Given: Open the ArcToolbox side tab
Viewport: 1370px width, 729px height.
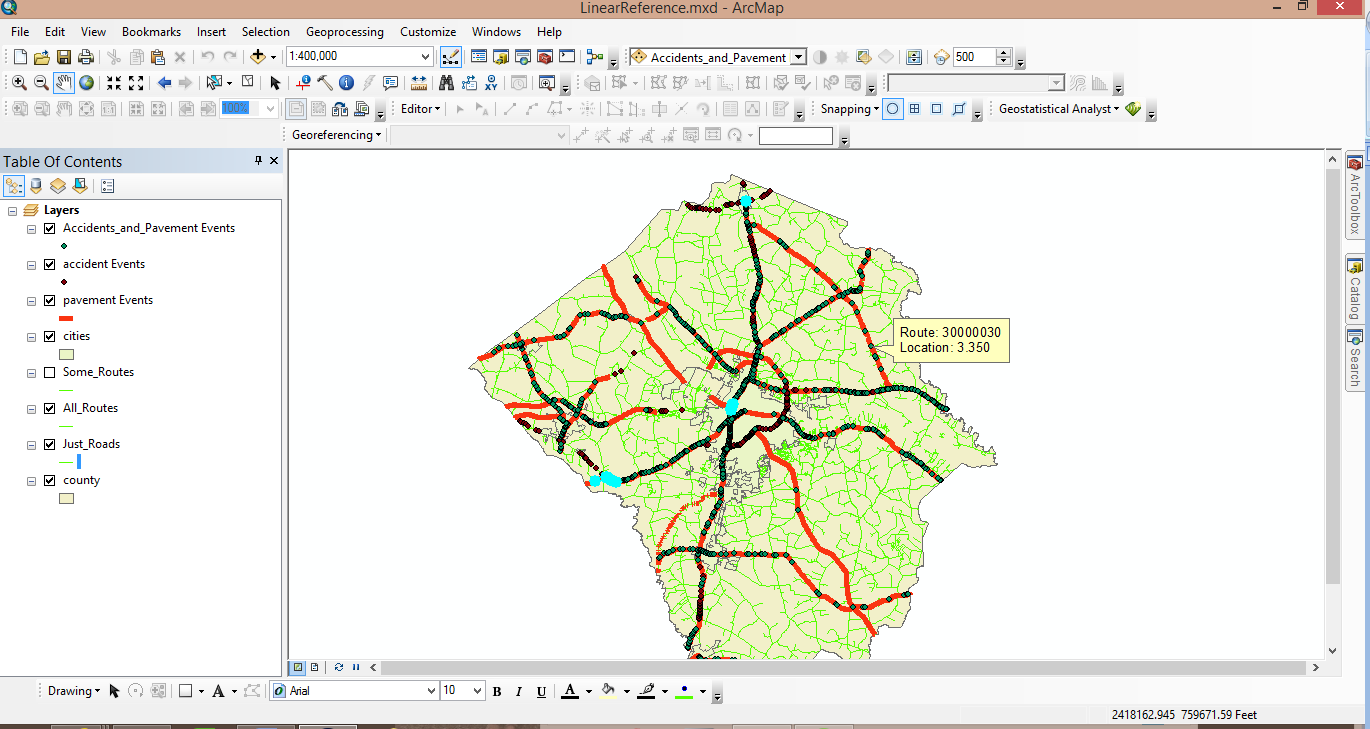Looking at the screenshot, I should click(x=1355, y=196).
